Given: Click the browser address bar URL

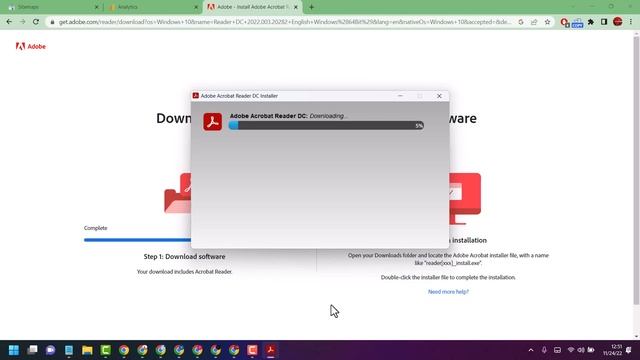Looking at the screenshot, I should [284, 22].
